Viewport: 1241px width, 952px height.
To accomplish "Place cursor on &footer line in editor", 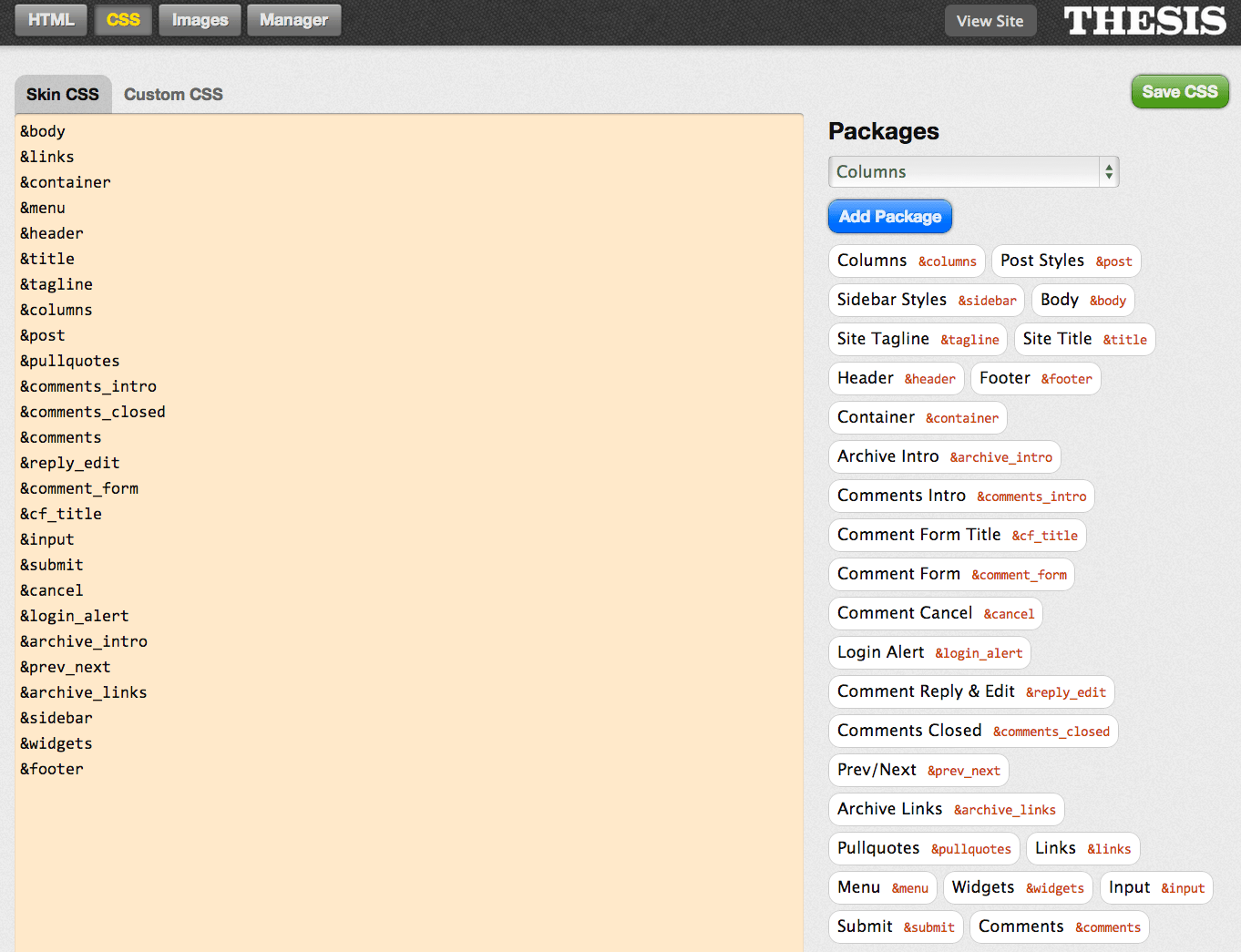I will [52, 769].
